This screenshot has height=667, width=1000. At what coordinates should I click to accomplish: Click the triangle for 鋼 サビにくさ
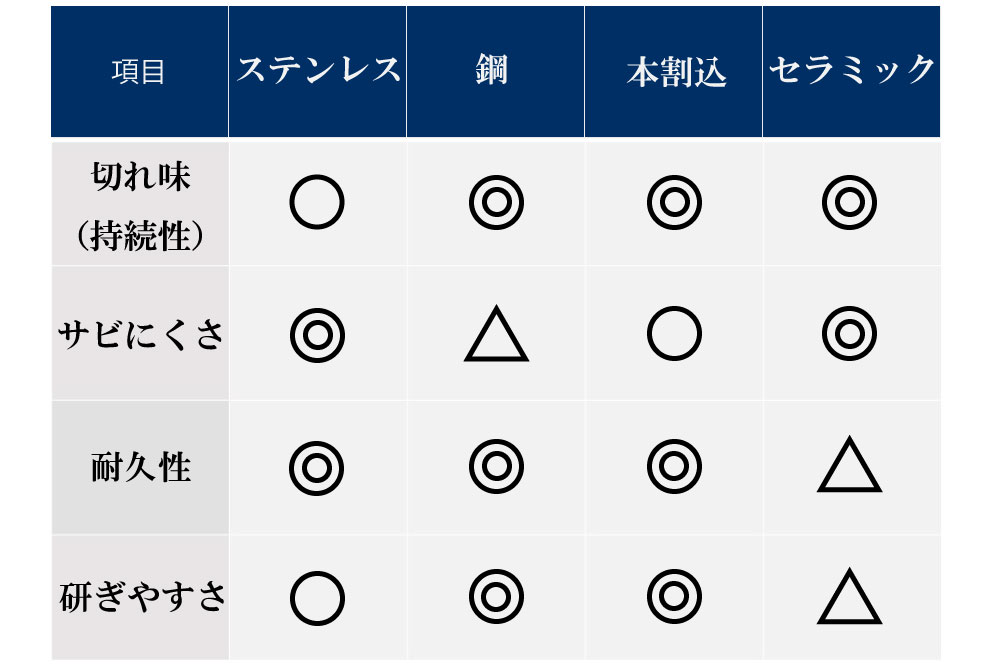tap(496, 336)
